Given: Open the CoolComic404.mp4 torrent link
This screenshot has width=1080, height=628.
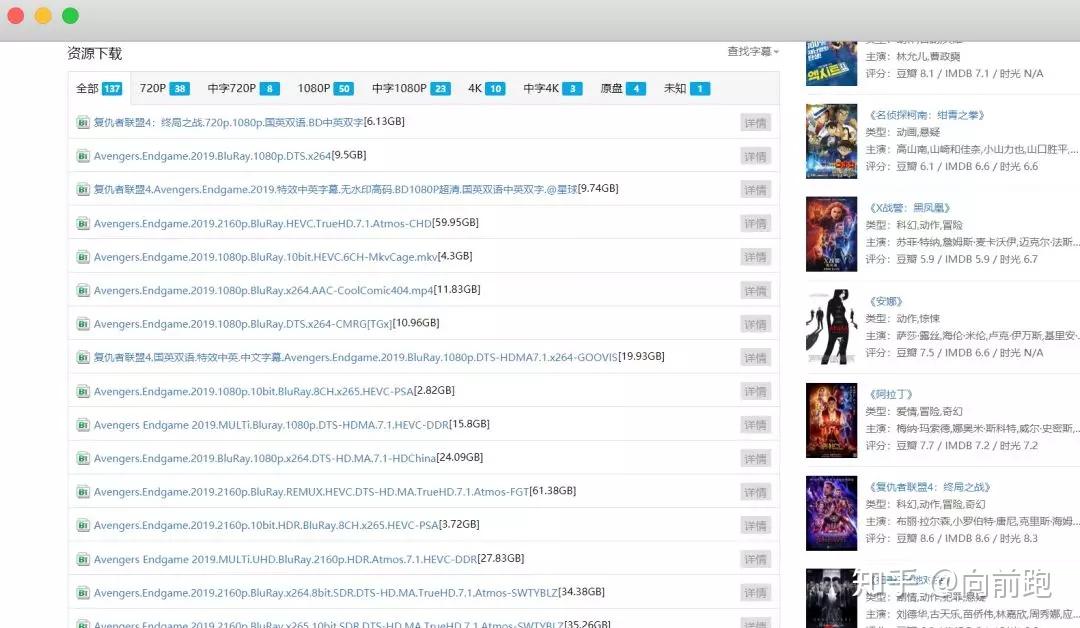Looking at the screenshot, I should [x=264, y=291].
